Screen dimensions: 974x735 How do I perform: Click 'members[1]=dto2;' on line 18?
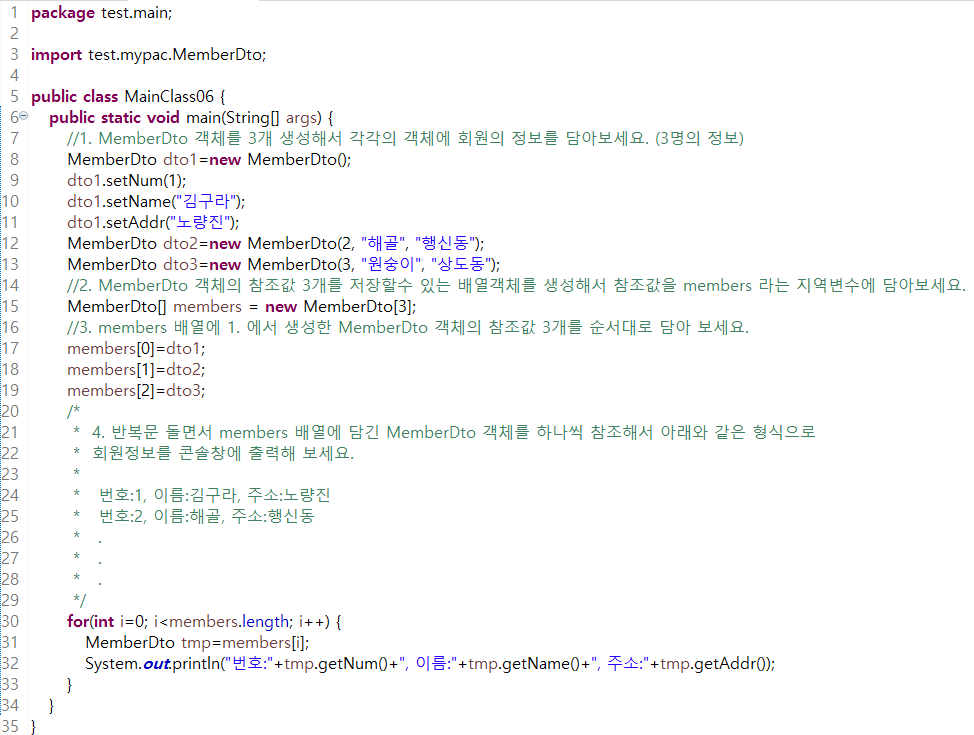click(136, 370)
